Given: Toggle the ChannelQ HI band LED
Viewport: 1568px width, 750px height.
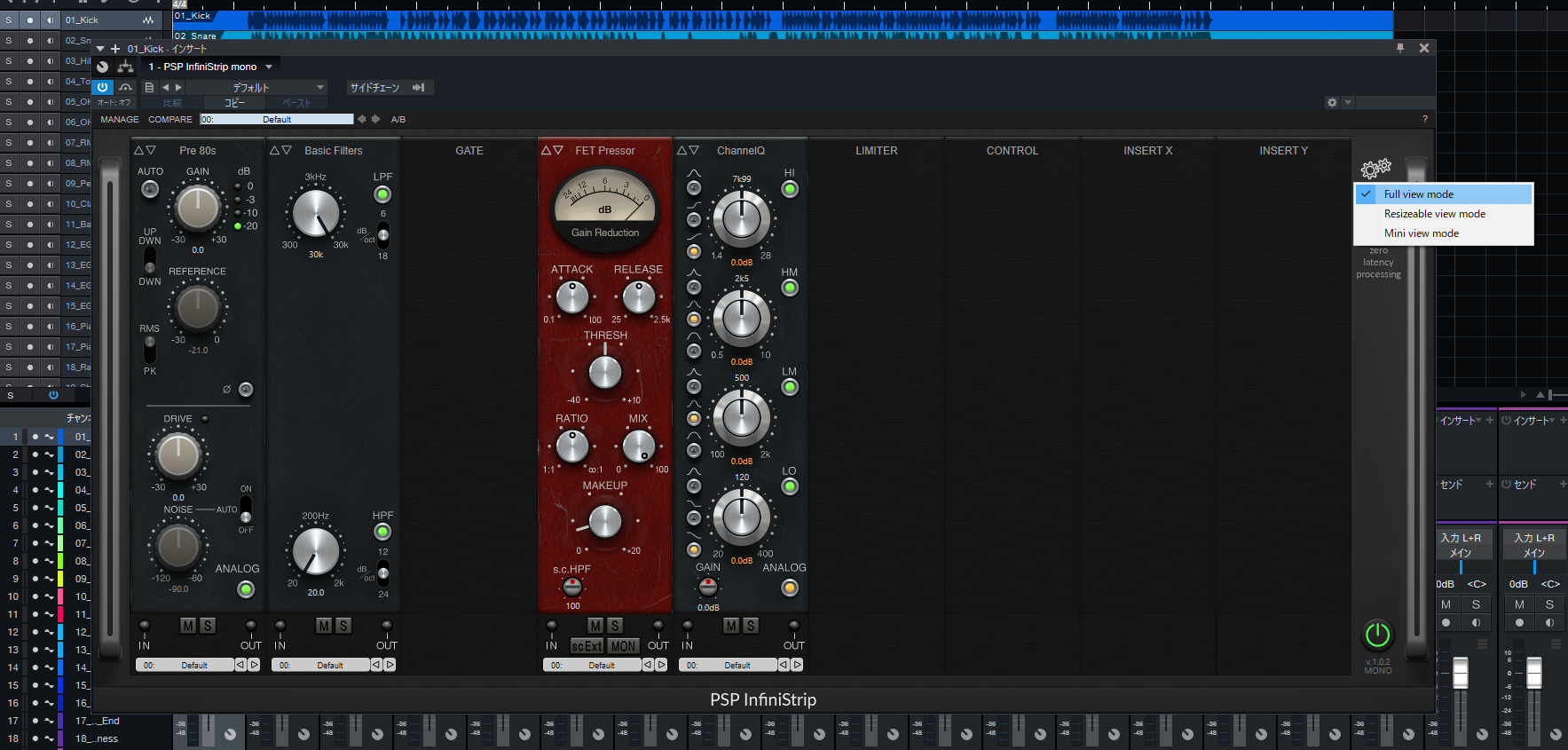Looking at the screenshot, I should pyautogui.click(x=790, y=189).
